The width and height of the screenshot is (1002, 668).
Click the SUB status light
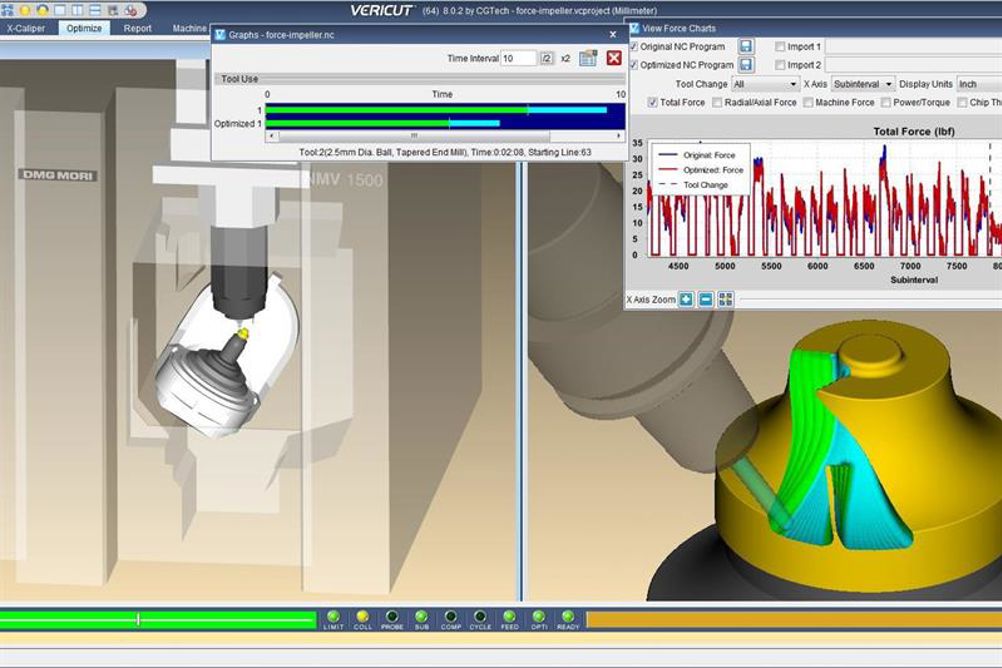tap(421, 616)
